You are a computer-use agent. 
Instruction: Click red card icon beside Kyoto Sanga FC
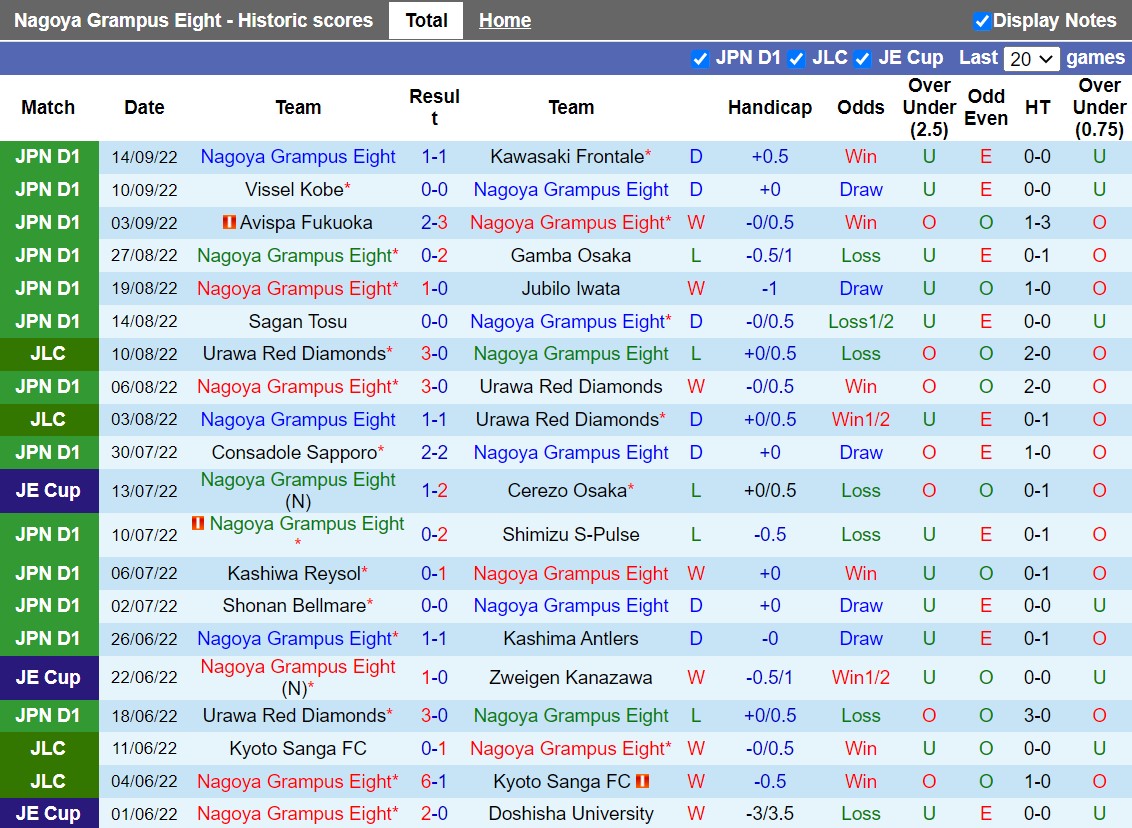click(643, 781)
